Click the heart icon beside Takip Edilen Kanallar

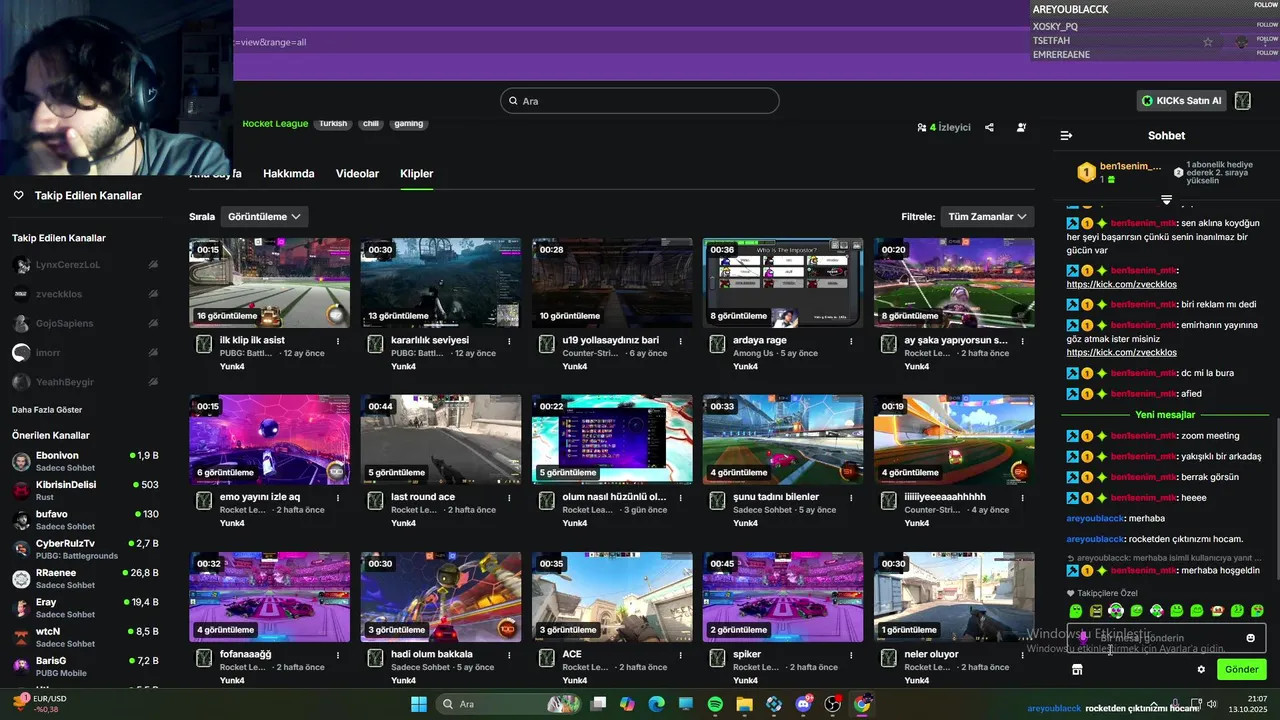pos(18,196)
